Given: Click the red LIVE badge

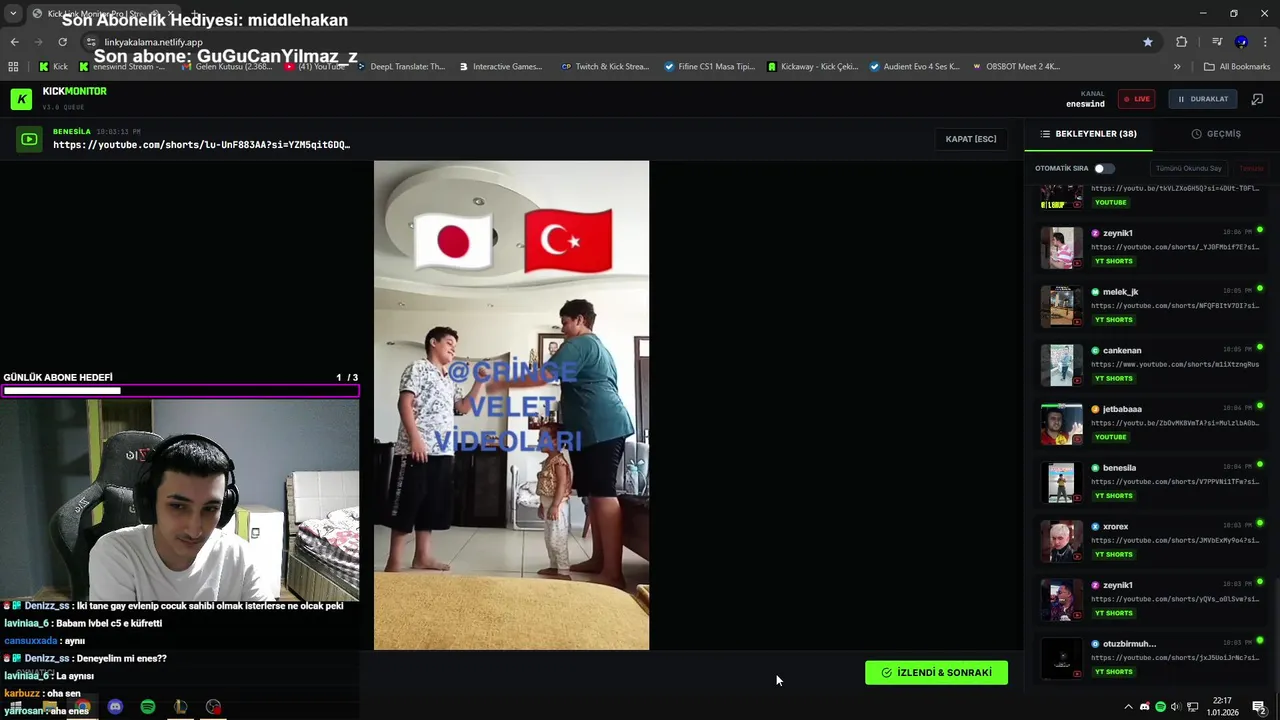Looking at the screenshot, I should coord(1136,99).
